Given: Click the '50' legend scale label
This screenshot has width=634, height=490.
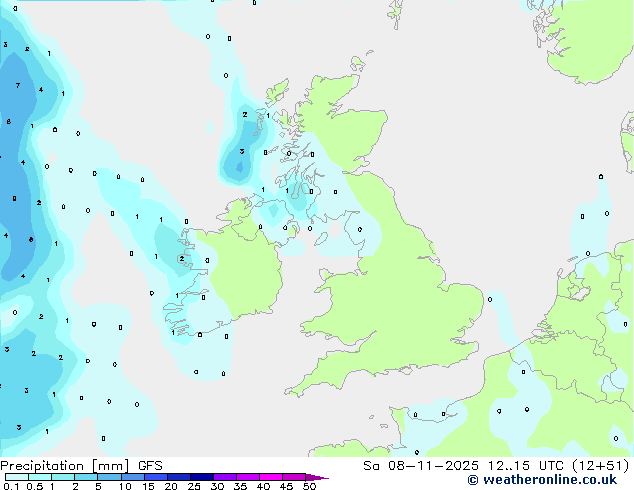Looking at the screenshot, I should click(309, 486).
